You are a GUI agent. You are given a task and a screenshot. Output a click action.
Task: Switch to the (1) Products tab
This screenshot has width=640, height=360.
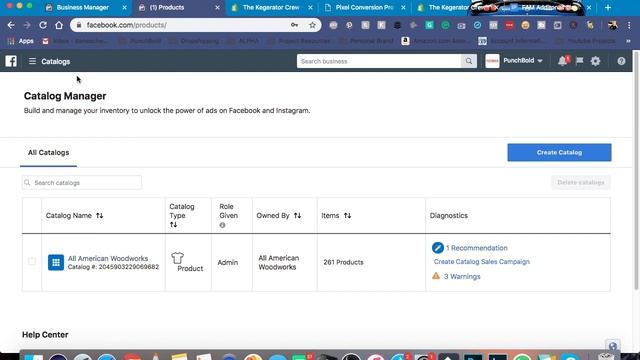(x=178, y=7)
